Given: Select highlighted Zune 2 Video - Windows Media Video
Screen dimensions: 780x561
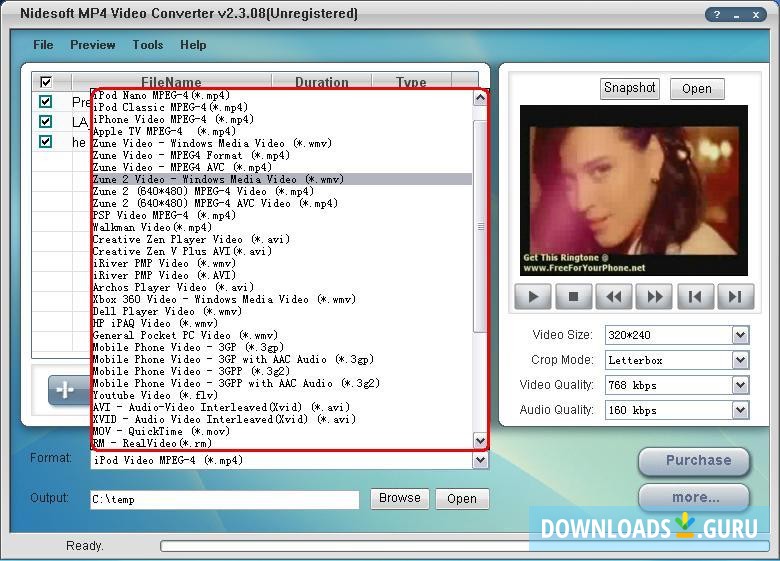Looking at the screenshot, I should click(x=282, y=180).
